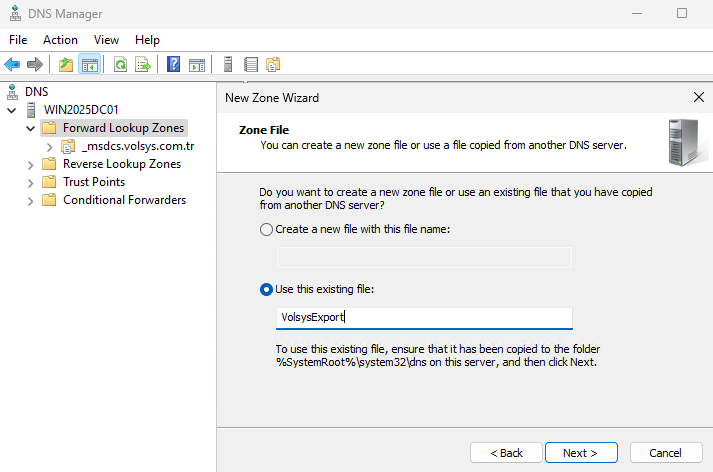
Task: Select 'Use this existing file' radio button
Action: 266,289
